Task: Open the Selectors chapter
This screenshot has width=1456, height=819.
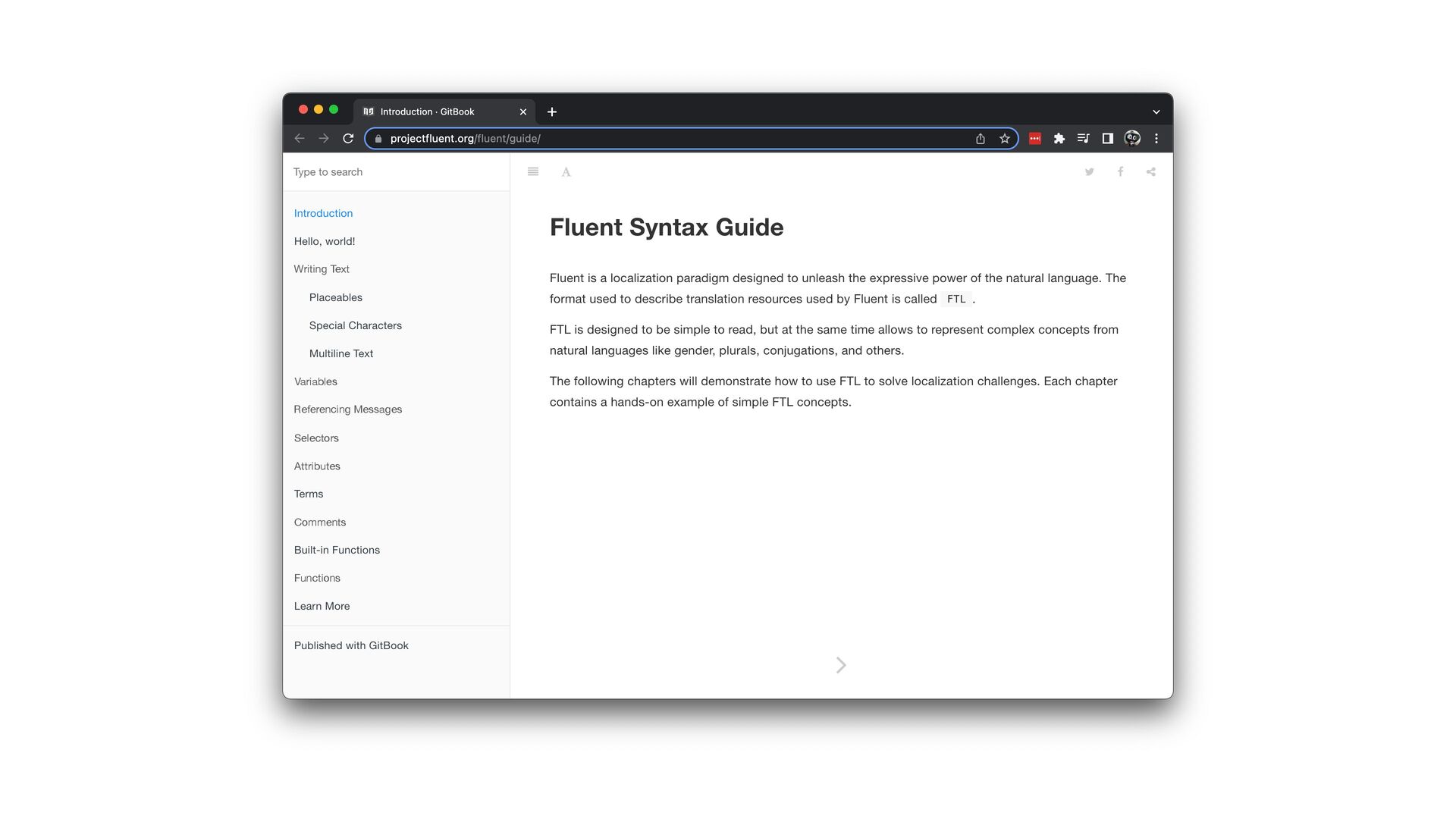Action: 316,438
